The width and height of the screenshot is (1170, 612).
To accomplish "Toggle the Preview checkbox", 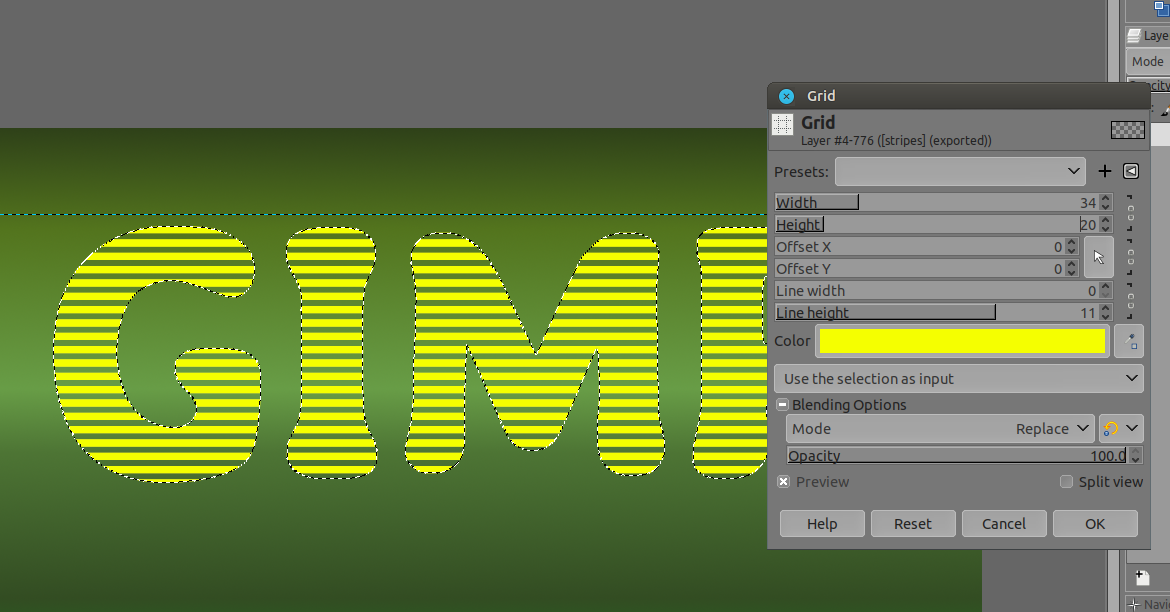I will tap(783, 482).
